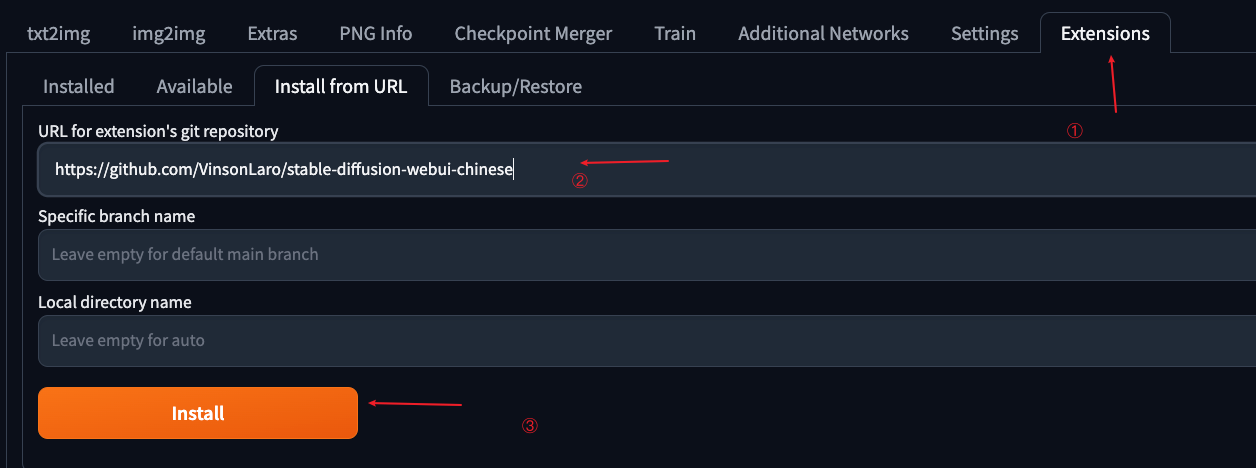Open the img2img tab
Screen dimensions: 1256x468
point(168,33)
